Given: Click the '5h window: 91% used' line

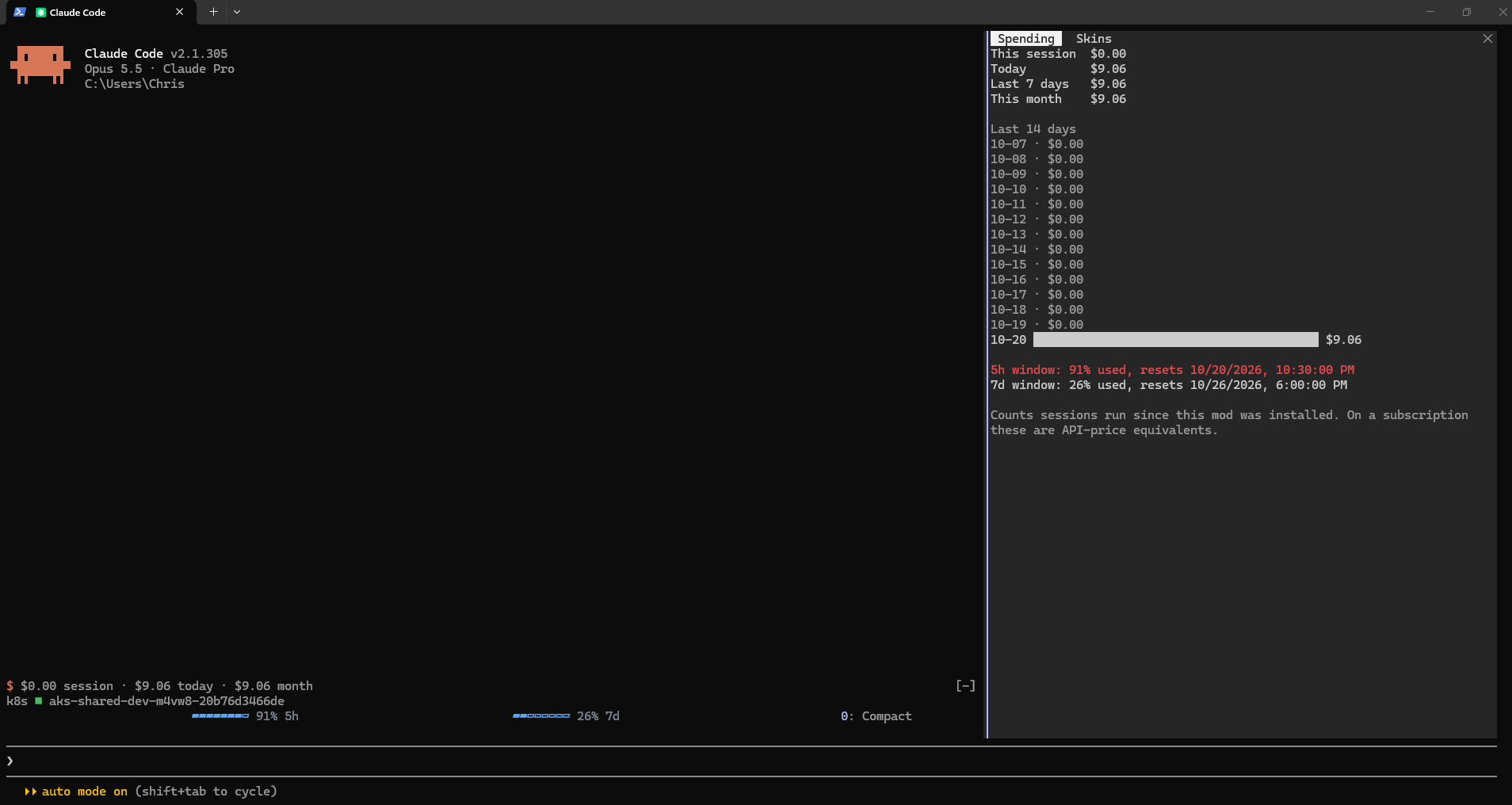Looking at the screenshot, I should [x=1172, y=370].
